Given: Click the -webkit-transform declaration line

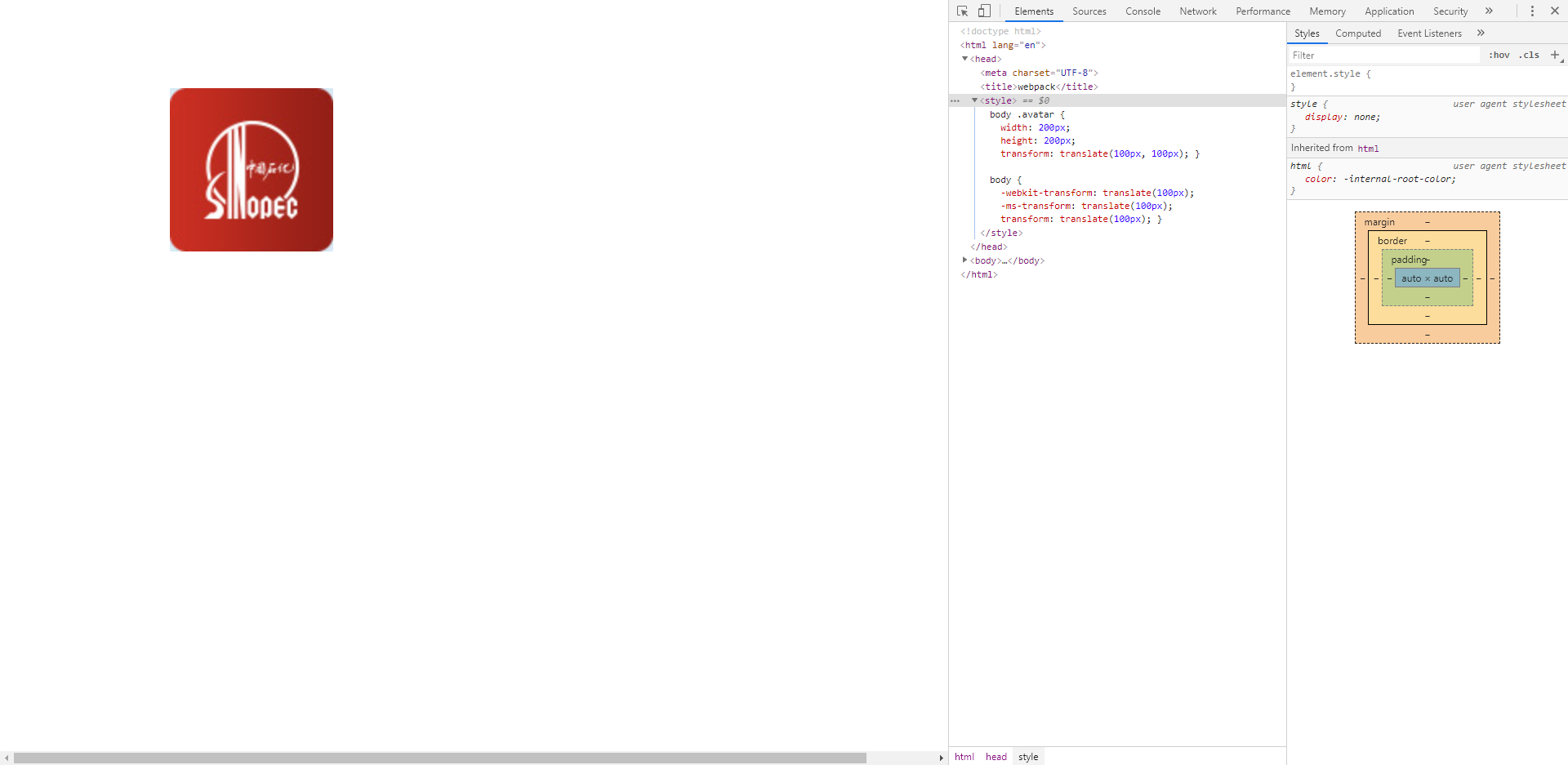Looking at the screenshot, I should pyautogui.click(x=1097, y=193).
